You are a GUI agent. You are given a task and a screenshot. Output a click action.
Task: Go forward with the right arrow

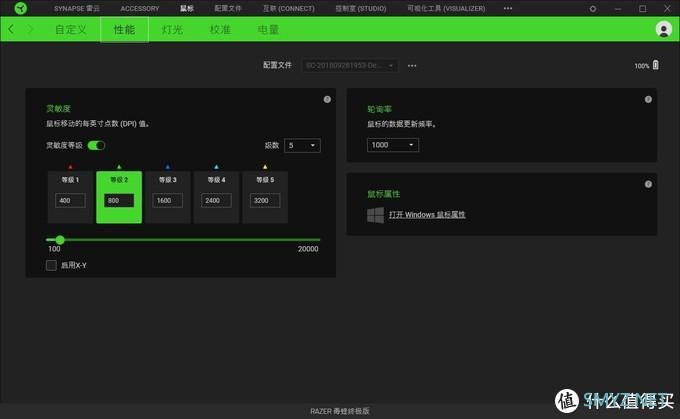[30, 29]
